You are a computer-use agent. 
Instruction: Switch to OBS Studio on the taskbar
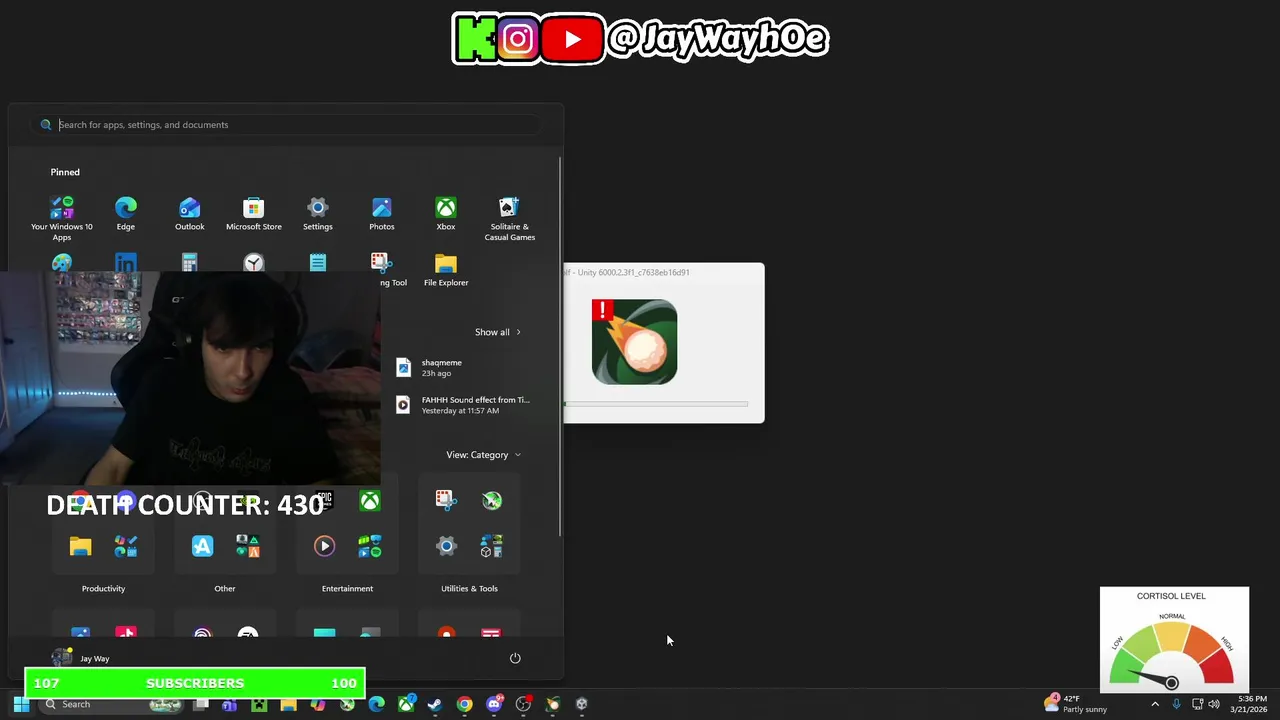523,704
